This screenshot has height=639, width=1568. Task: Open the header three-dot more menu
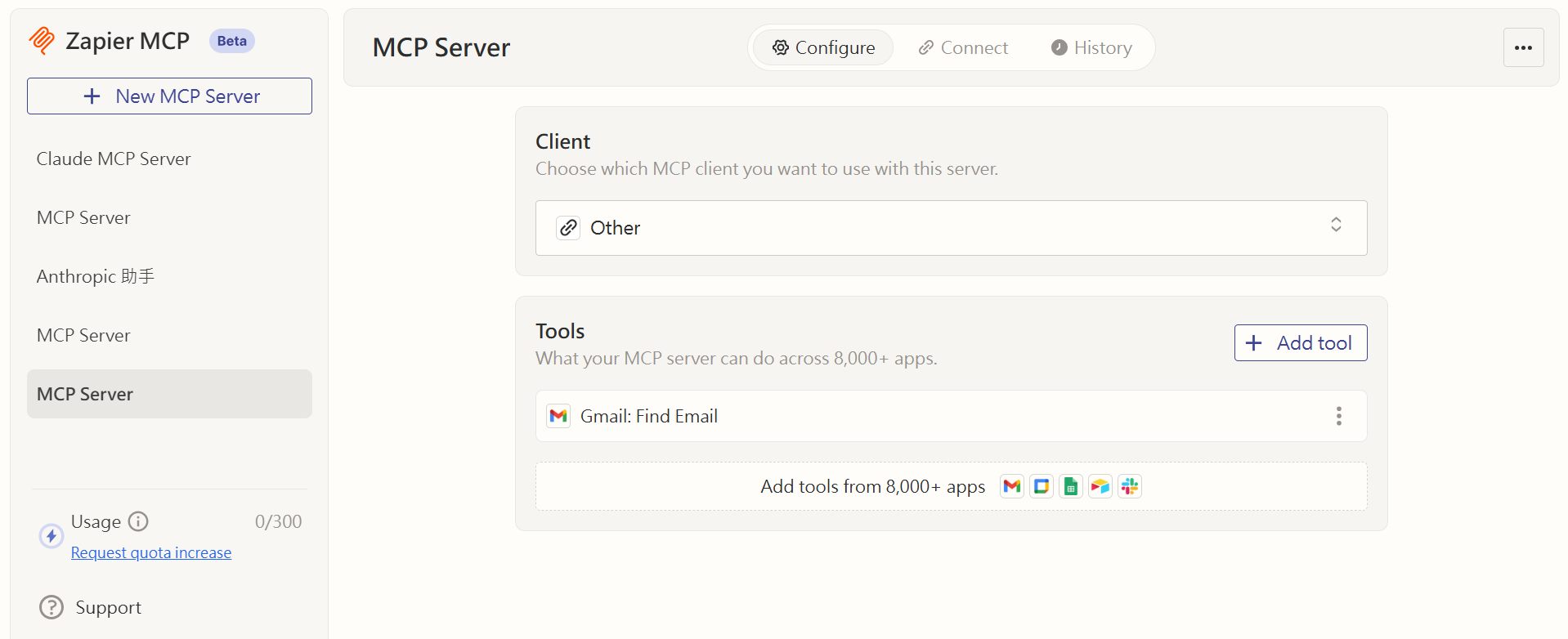pyautogui.click(x=1523, y=47)
